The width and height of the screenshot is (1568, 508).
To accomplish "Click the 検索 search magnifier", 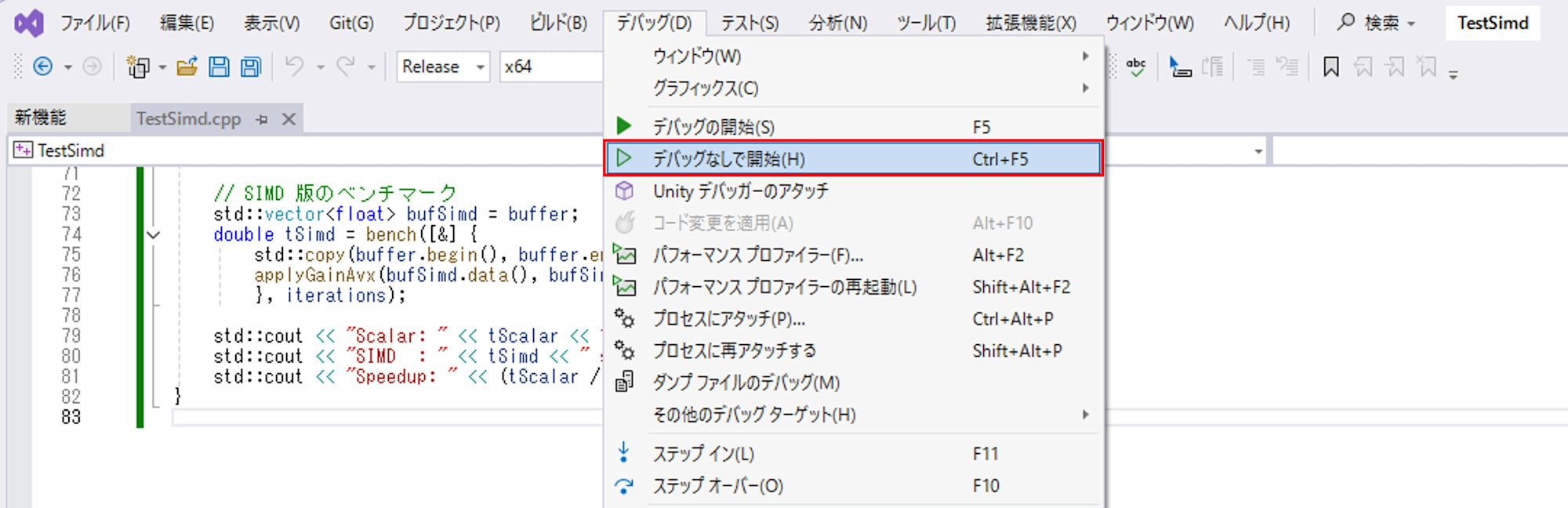I will click(1345, 23).
